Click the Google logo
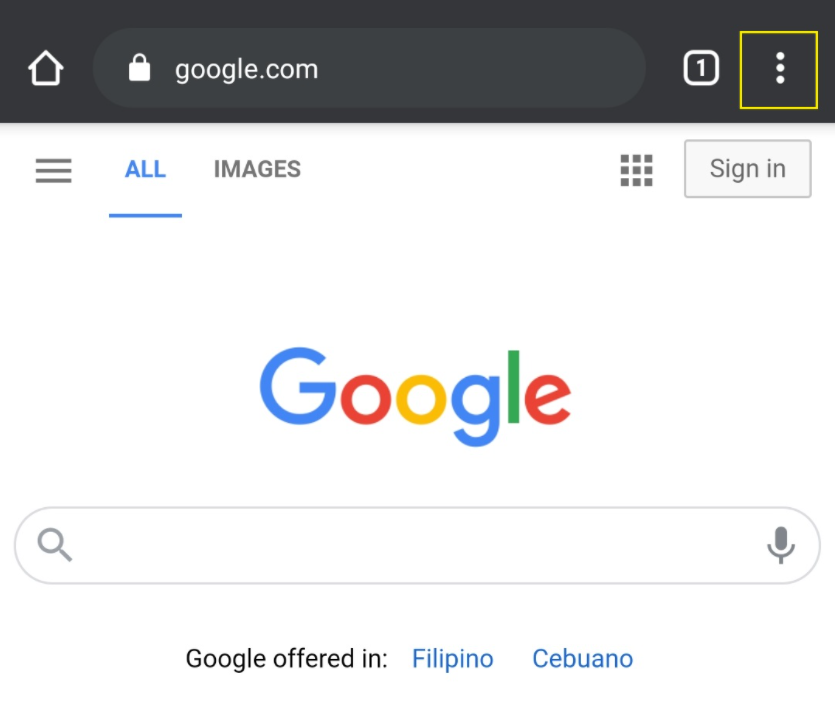836x722 pixels. click(x=415, y=393)
